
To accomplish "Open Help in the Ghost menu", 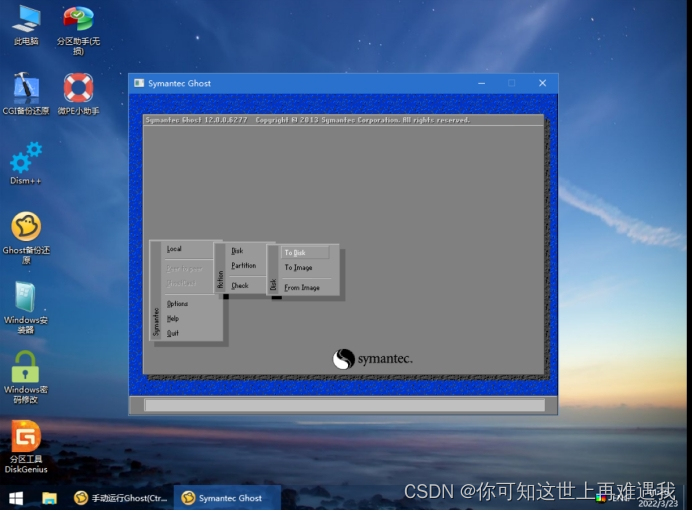I will pyautogui.click(x=173, y=318).
